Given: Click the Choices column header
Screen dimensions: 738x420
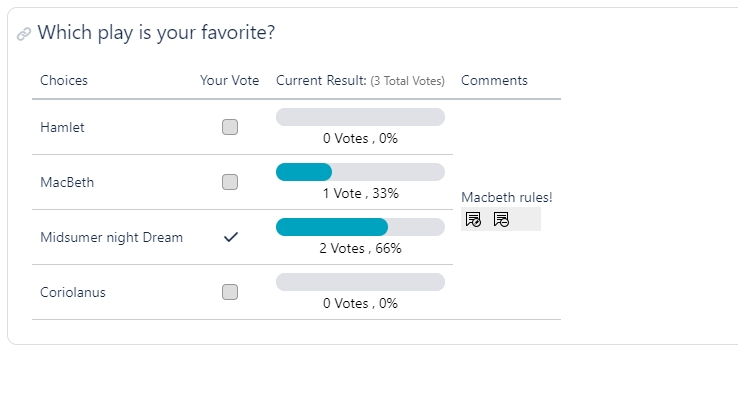Looking at the screenshot, I should pyautogui.click(x=64, y=80).
